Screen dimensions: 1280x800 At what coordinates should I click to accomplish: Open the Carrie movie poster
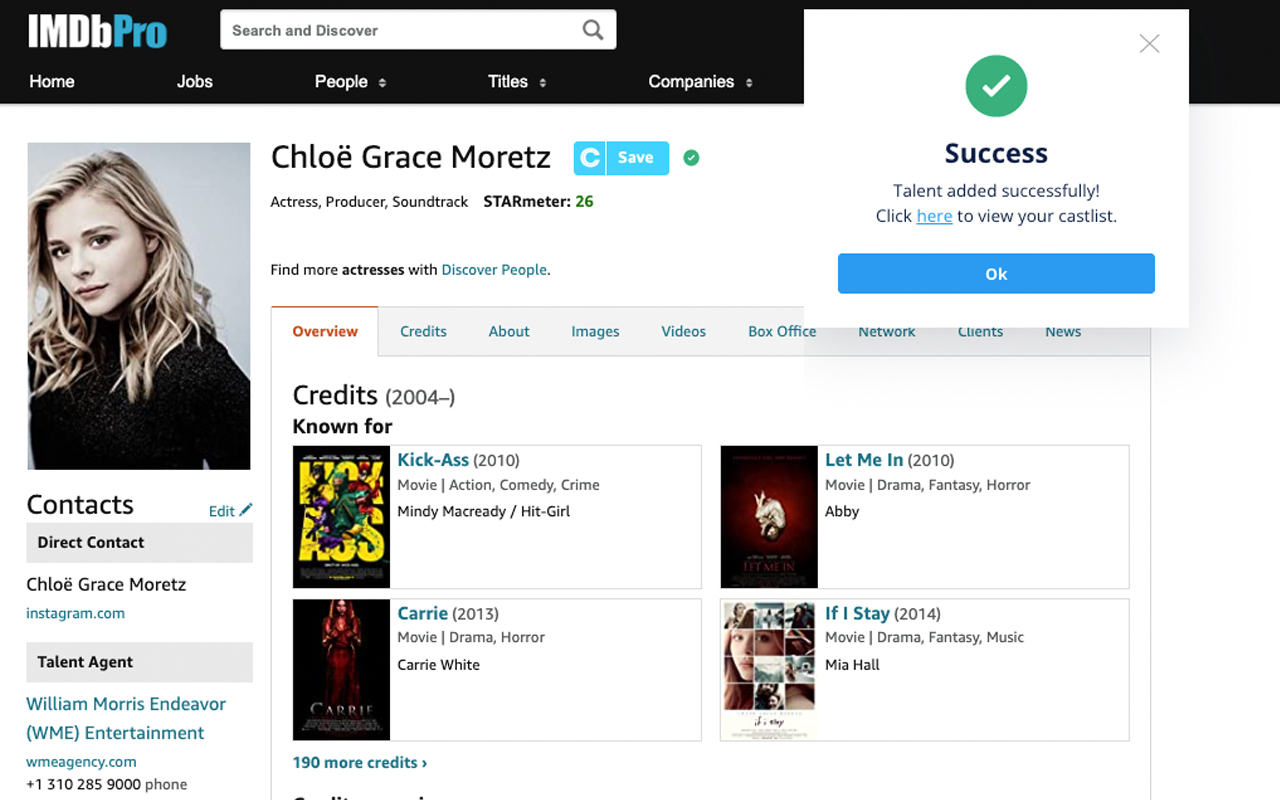click(341, 669)
